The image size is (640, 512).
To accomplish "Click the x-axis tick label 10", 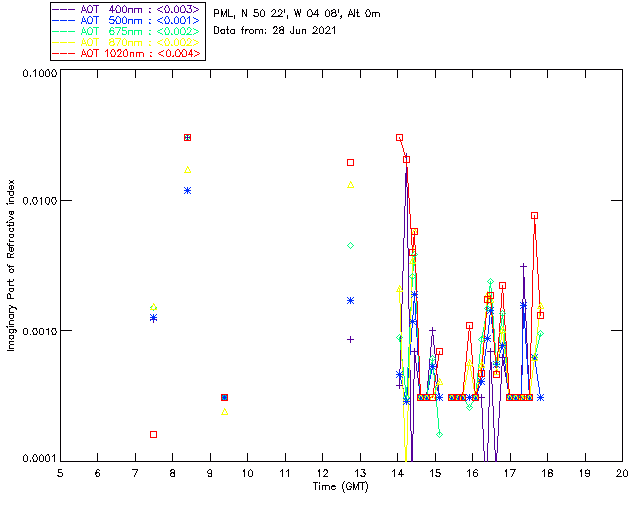I will point(247,473).
